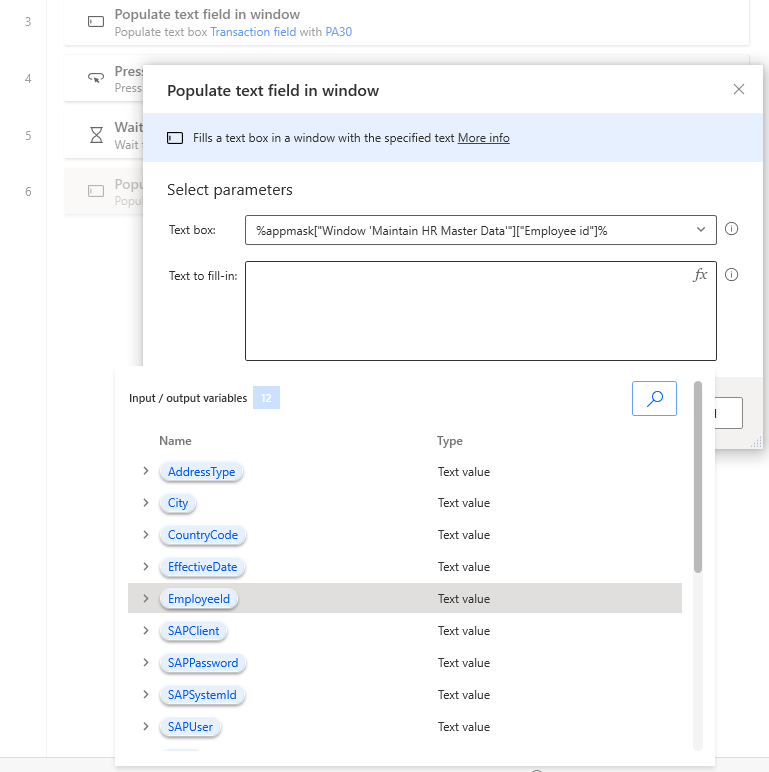Viewport: 769px width, 772px height.
Task: Select the SAPClient variable chip
Action: click(x=193, y=631)
